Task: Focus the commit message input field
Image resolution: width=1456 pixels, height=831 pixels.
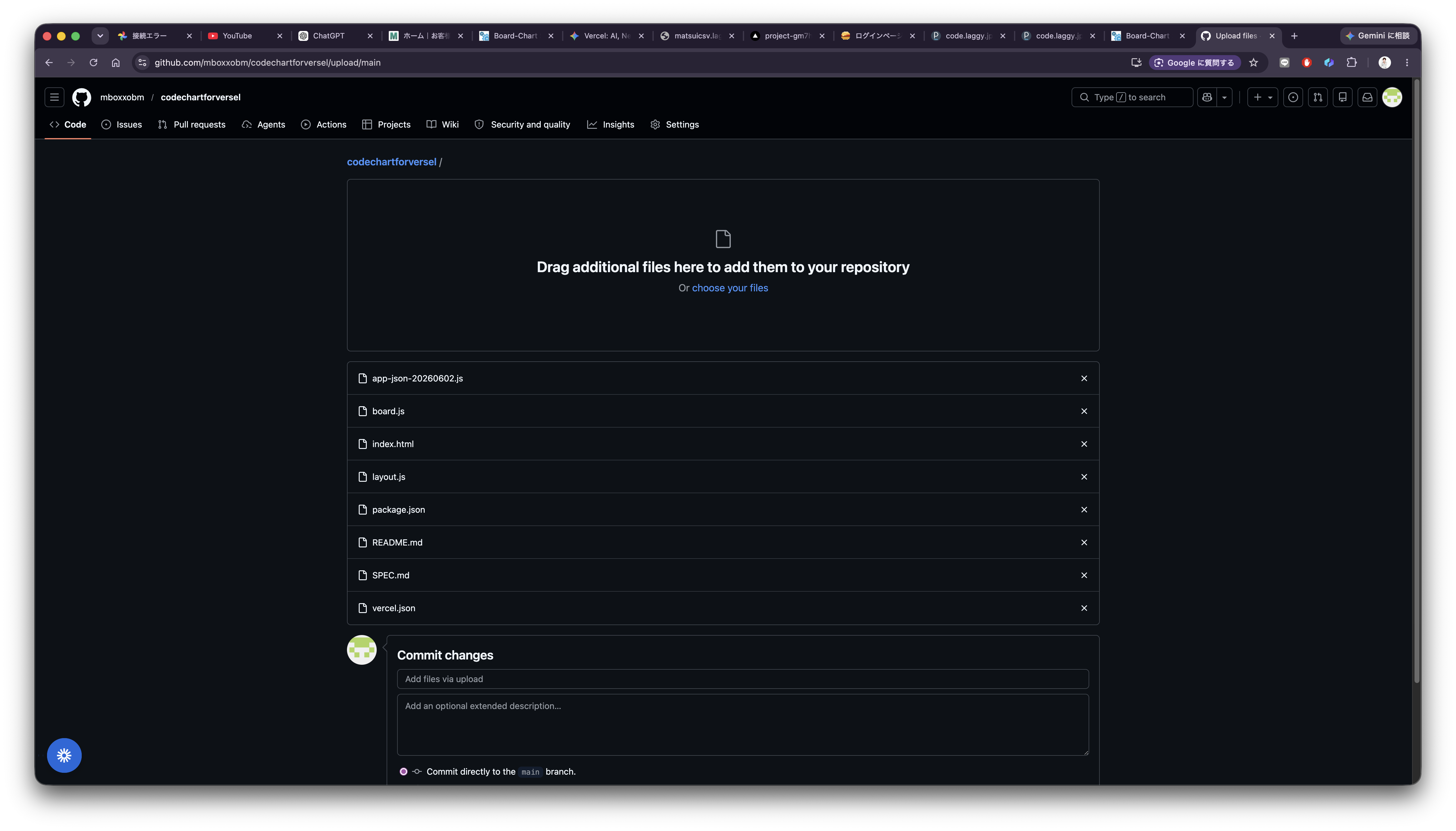Action: (x=742, y=679)
